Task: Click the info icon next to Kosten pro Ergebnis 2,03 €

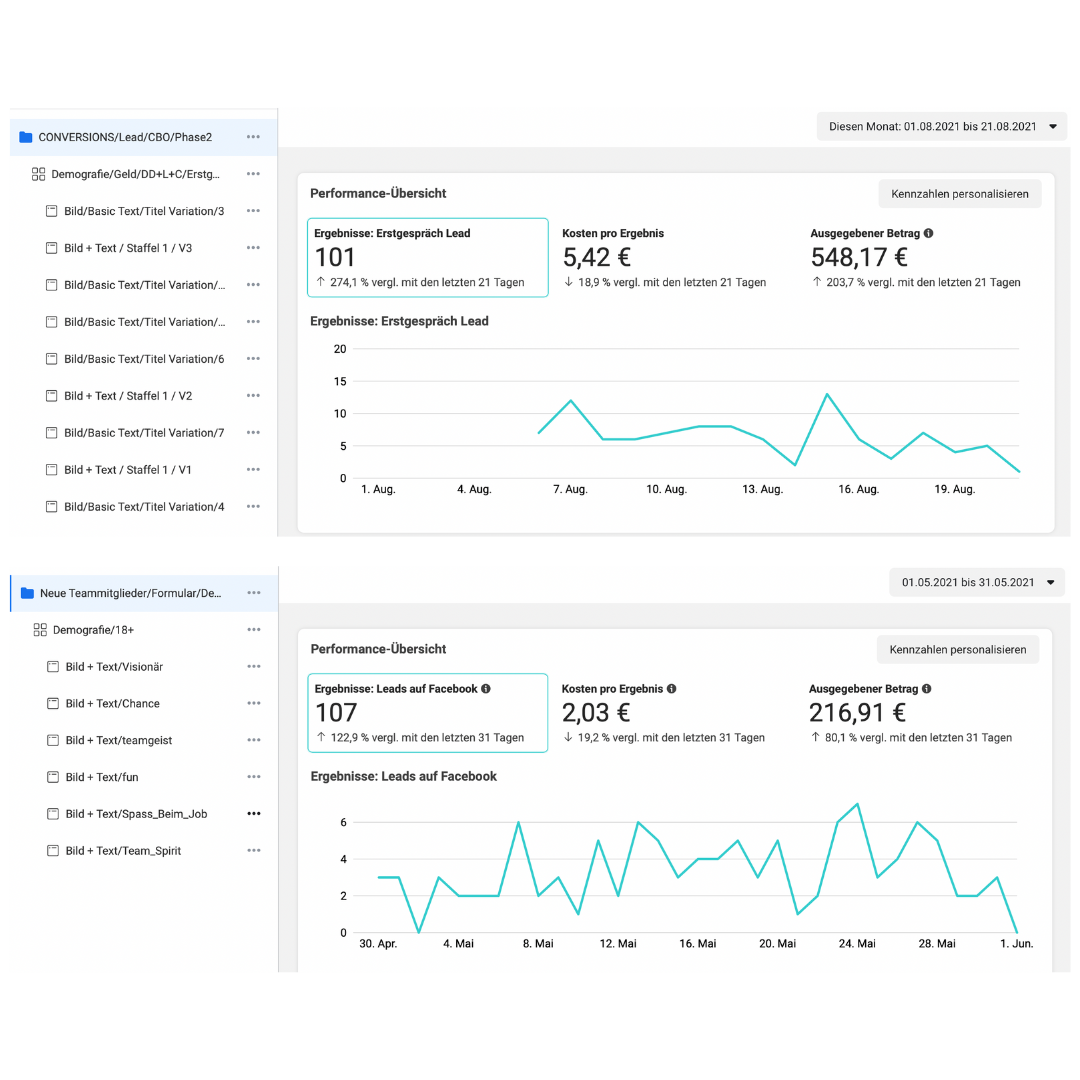Action: 672,689
